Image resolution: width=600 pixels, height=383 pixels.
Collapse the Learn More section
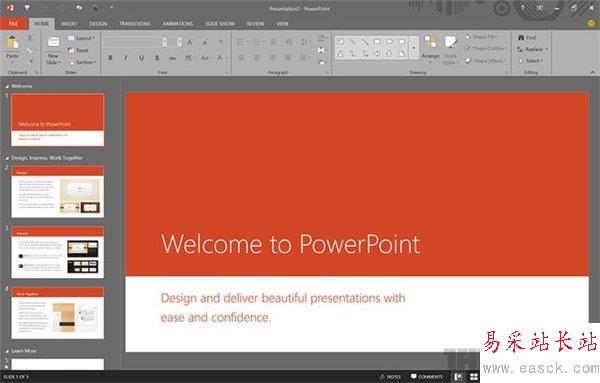click(x=7, y=351)
